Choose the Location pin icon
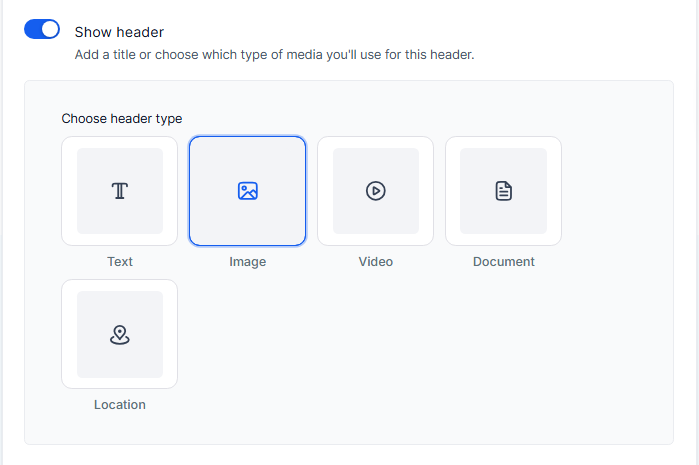The image size is (699, 465). point(119,334)
